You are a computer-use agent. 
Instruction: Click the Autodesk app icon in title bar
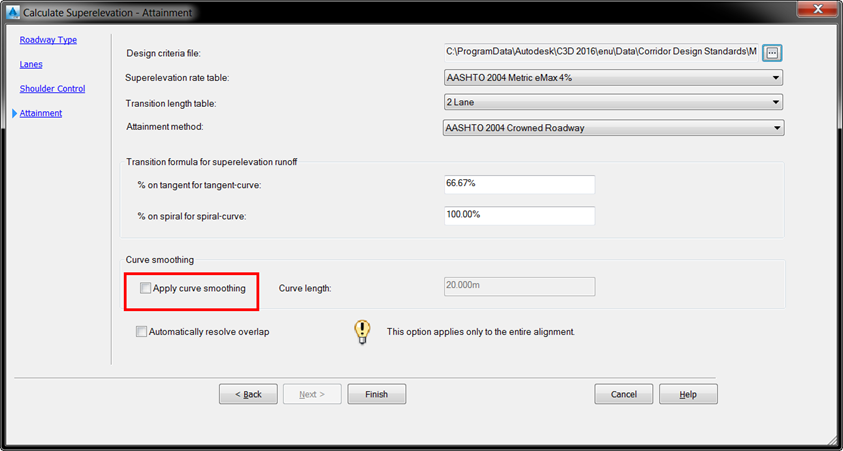(x=13, y=11)
